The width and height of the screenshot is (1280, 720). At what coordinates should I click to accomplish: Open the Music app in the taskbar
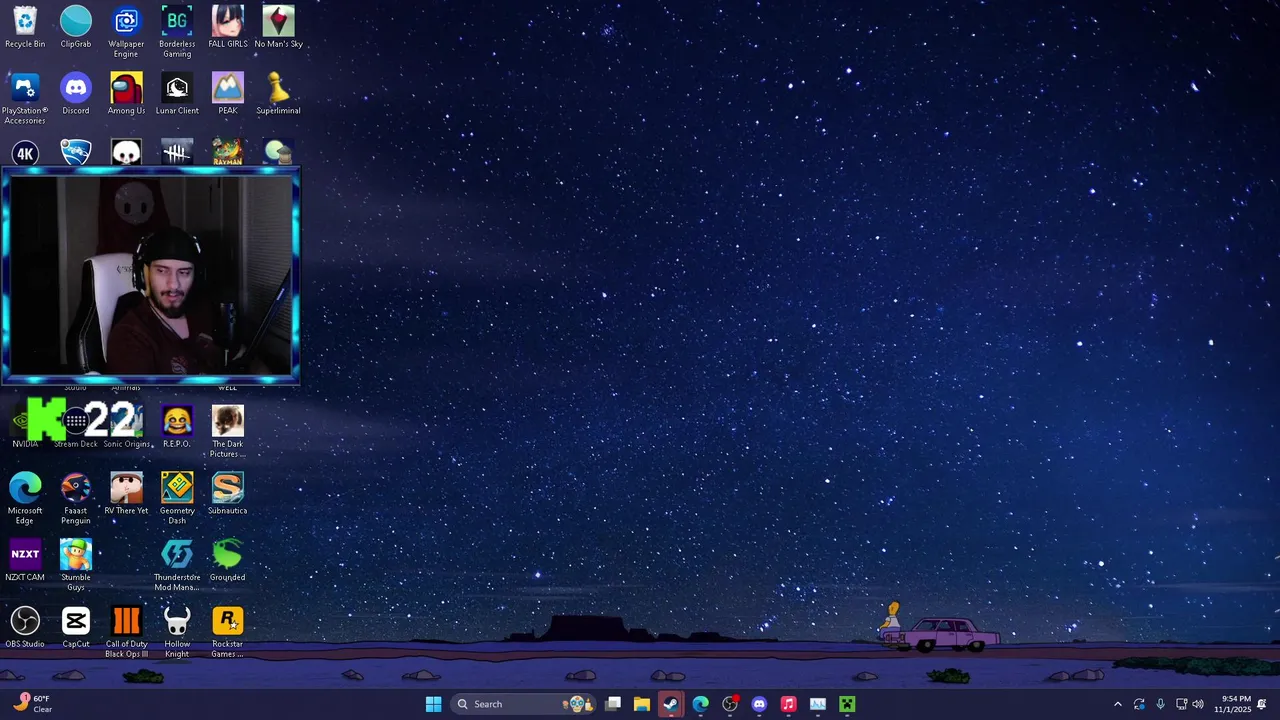pos(788,704)
